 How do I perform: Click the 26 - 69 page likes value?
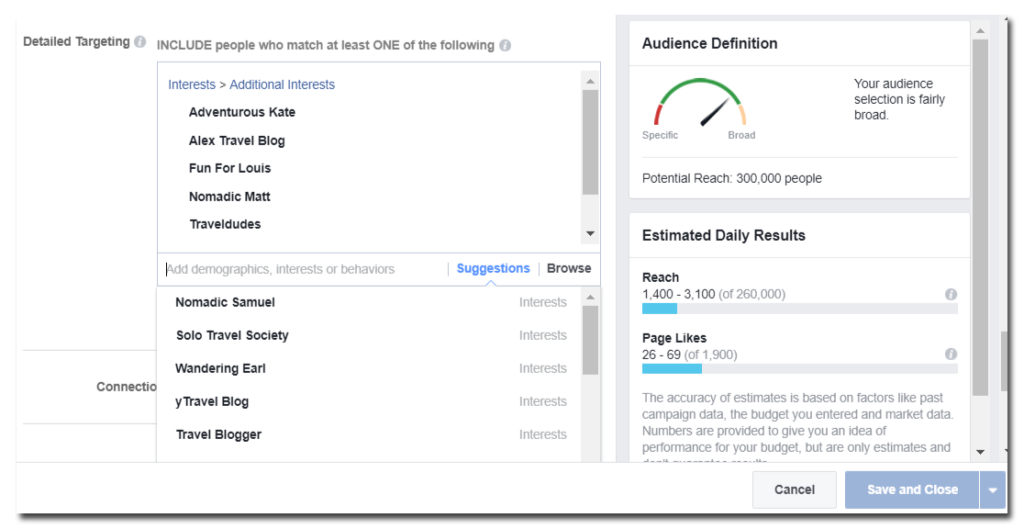tap(662, 355)
